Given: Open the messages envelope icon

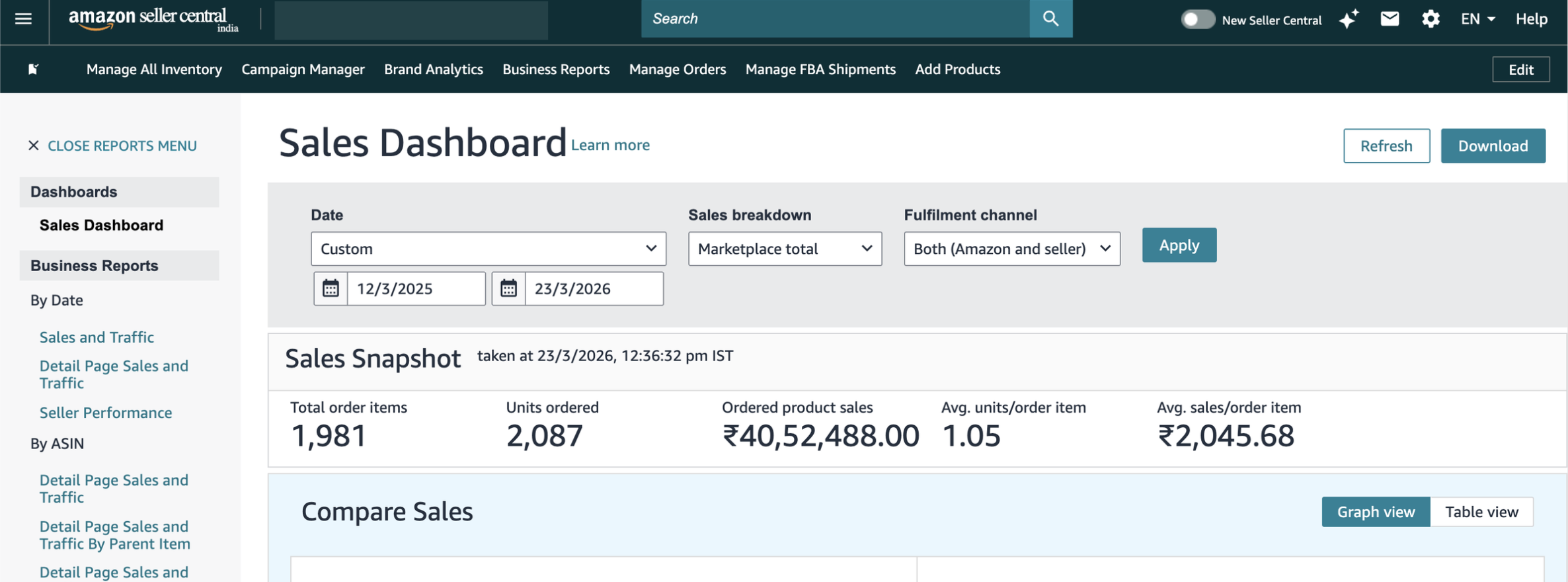Looking at the screenshot, I should click(1390, 19).
